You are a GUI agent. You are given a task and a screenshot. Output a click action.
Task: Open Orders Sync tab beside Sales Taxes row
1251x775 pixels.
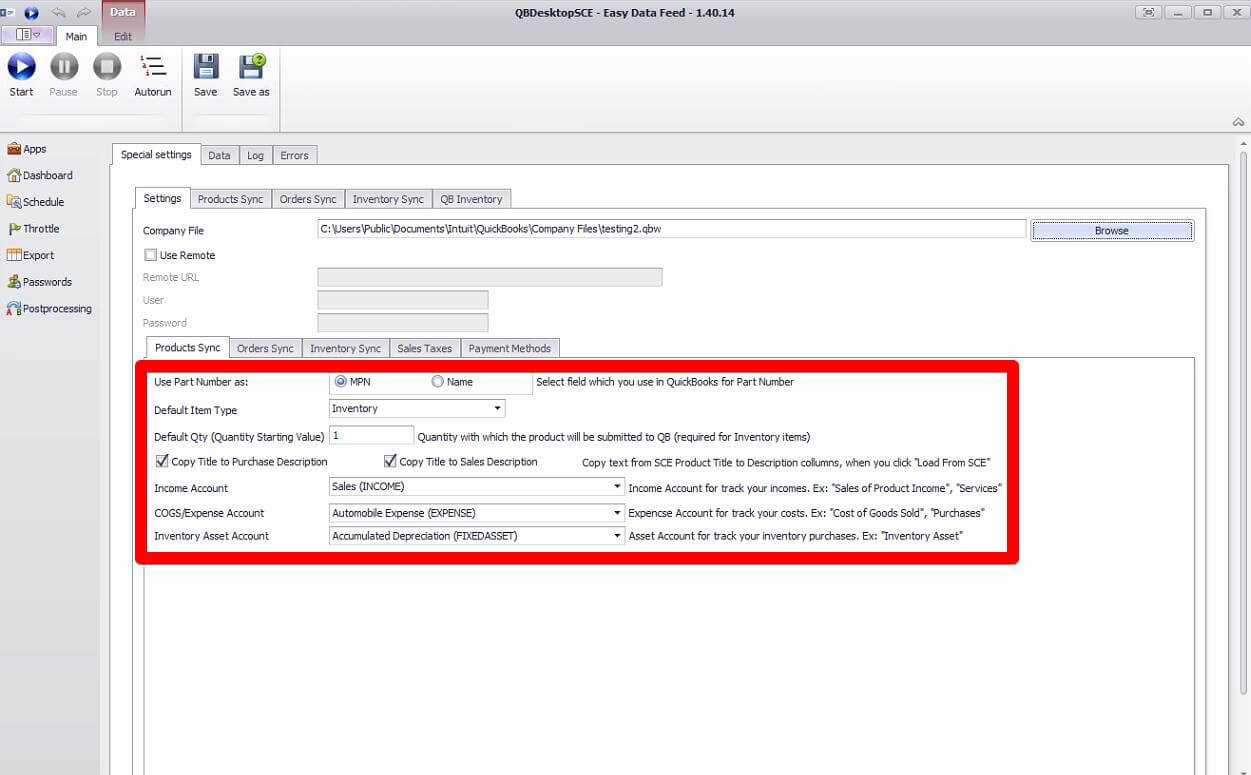click(x=265, y=348)
